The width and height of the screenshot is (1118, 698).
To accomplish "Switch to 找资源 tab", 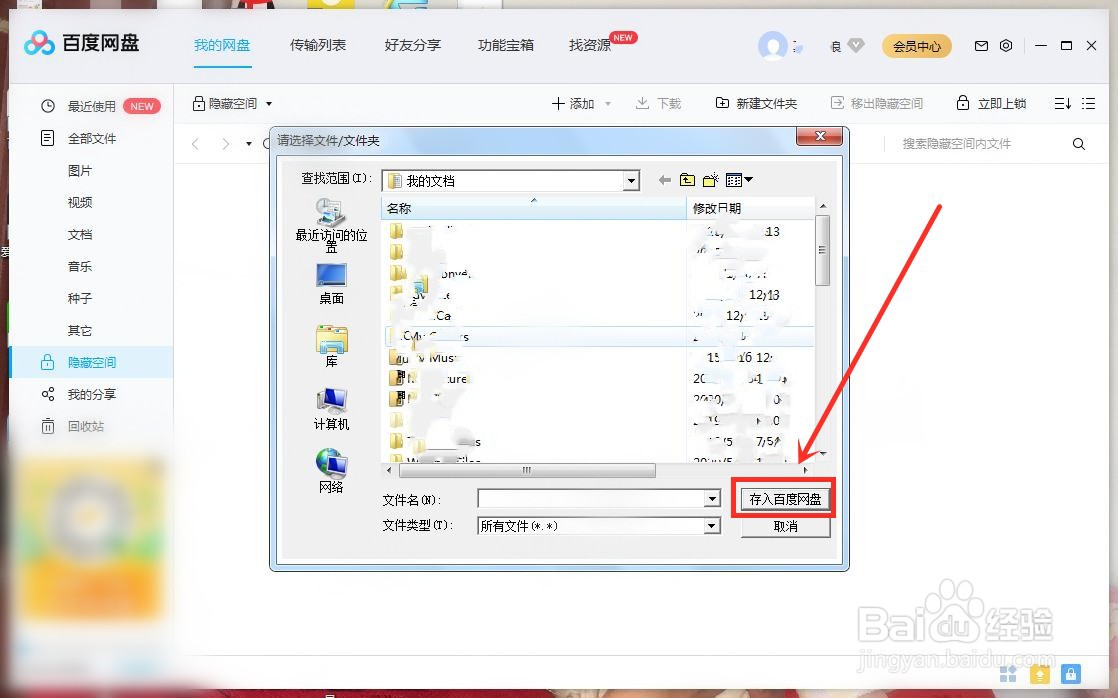I will pos(590,45).
